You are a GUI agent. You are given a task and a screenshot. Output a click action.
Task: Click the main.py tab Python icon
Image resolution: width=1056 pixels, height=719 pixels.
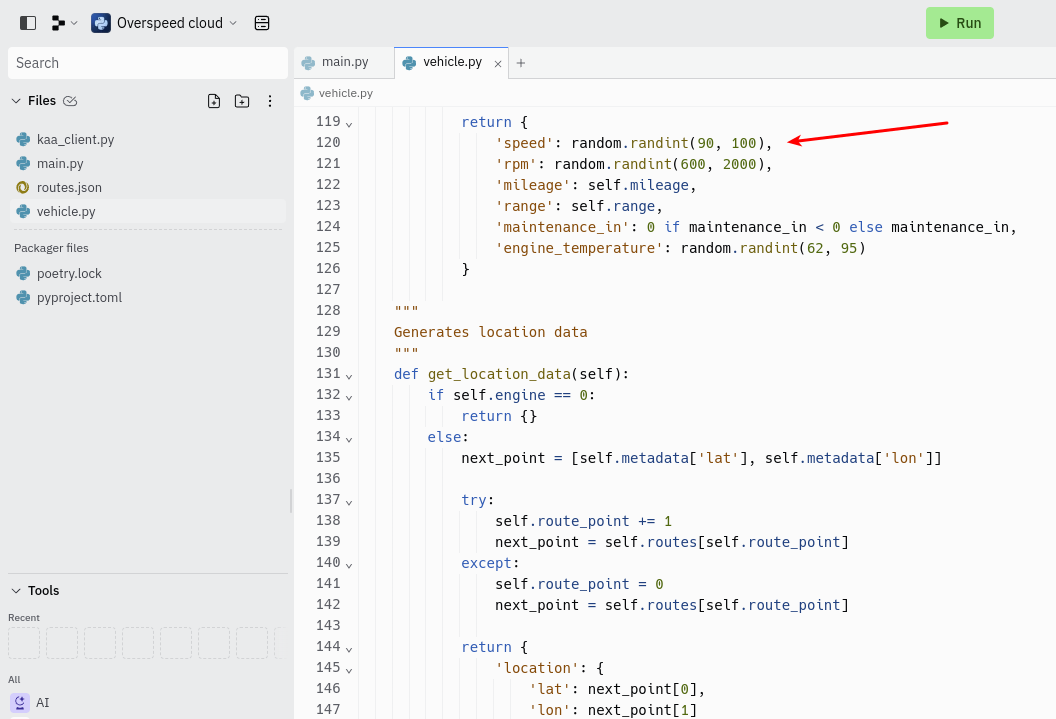click(x=308, y=63)
